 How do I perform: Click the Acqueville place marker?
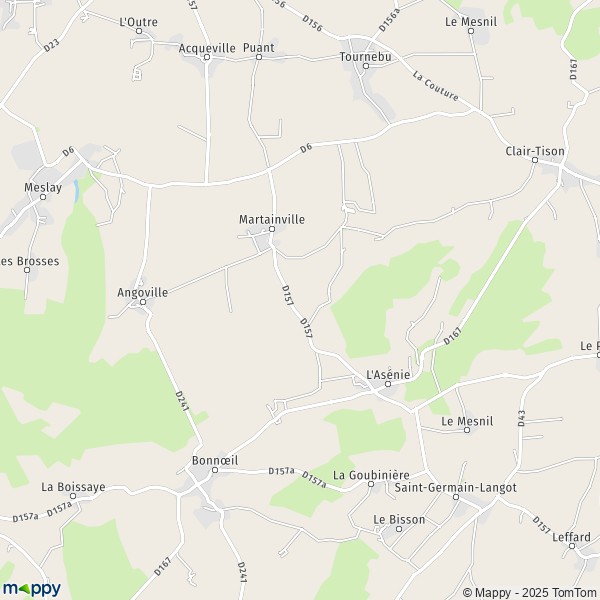click(207, 57)
